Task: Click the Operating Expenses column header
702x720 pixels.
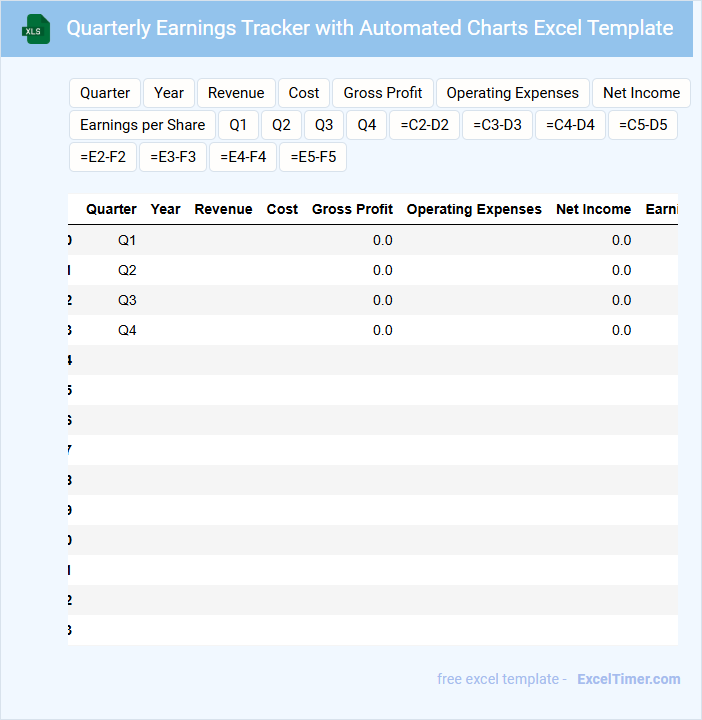Action: (x=474, y=209)
